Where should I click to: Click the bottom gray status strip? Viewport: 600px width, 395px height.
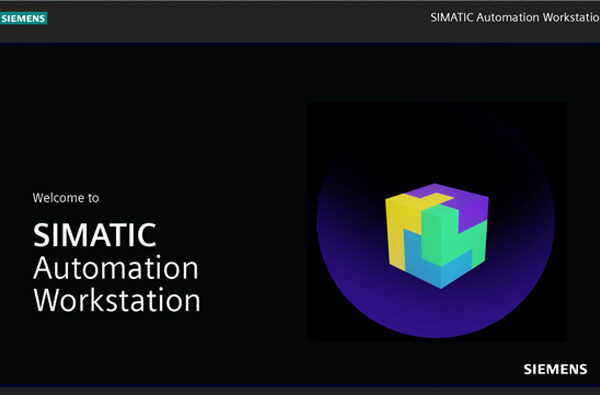pyautogui.click(x=300, y=391)
